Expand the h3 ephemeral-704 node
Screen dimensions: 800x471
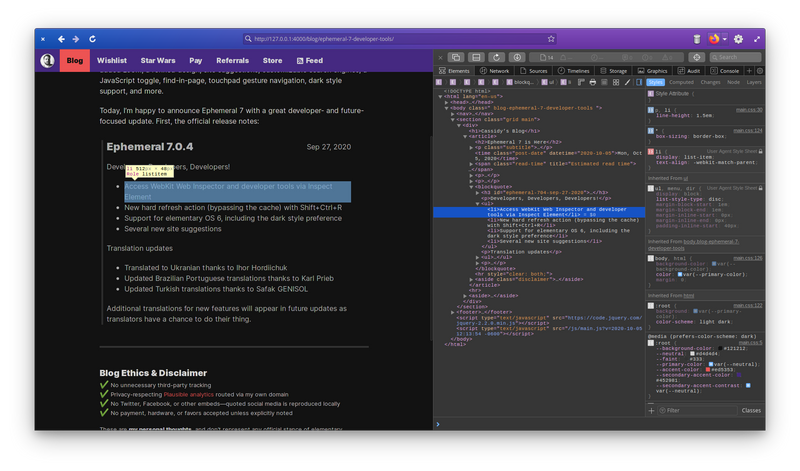pyautogui.click(x=478, y=193)
